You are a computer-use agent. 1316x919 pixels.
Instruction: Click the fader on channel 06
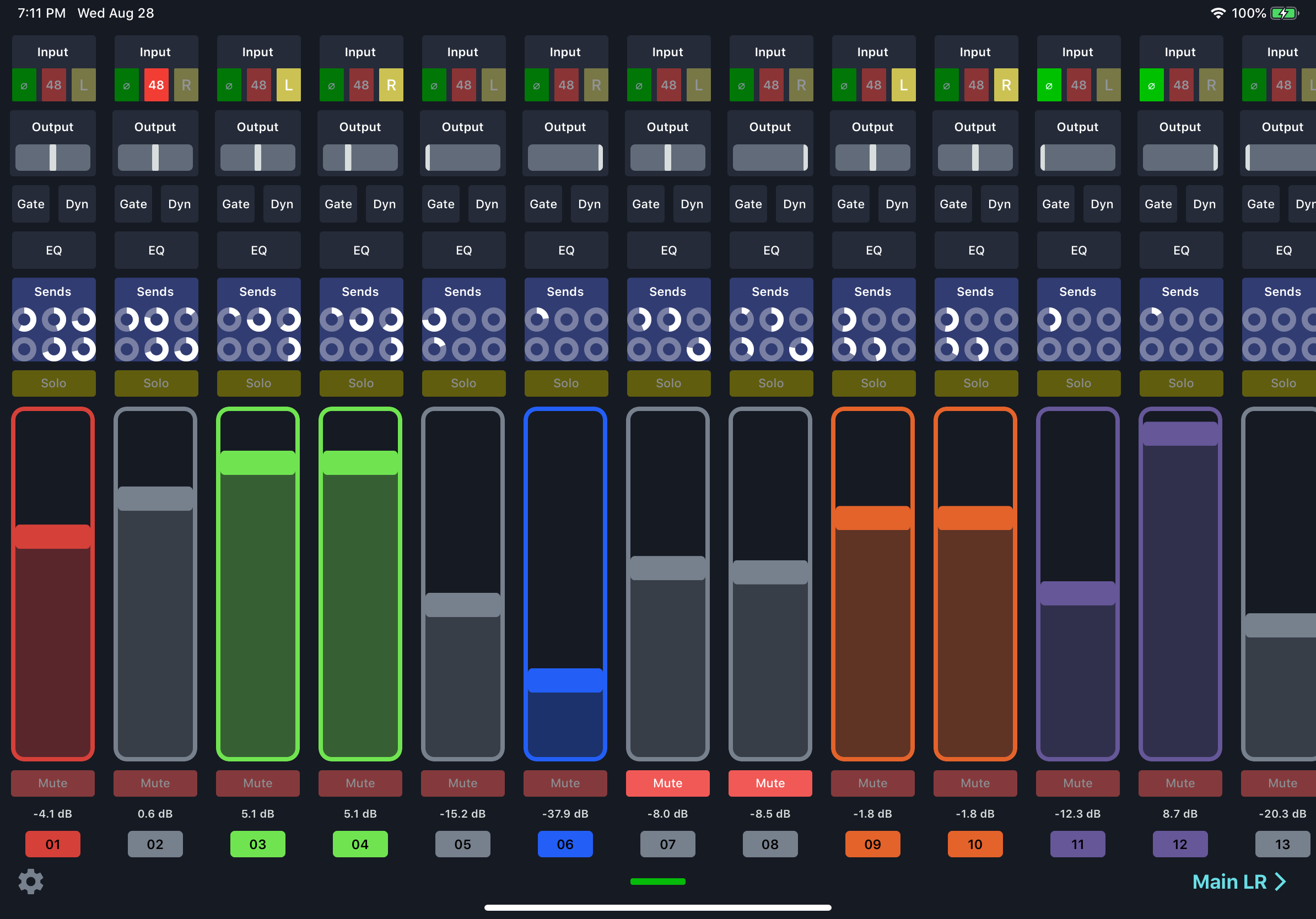click(565, 682)
